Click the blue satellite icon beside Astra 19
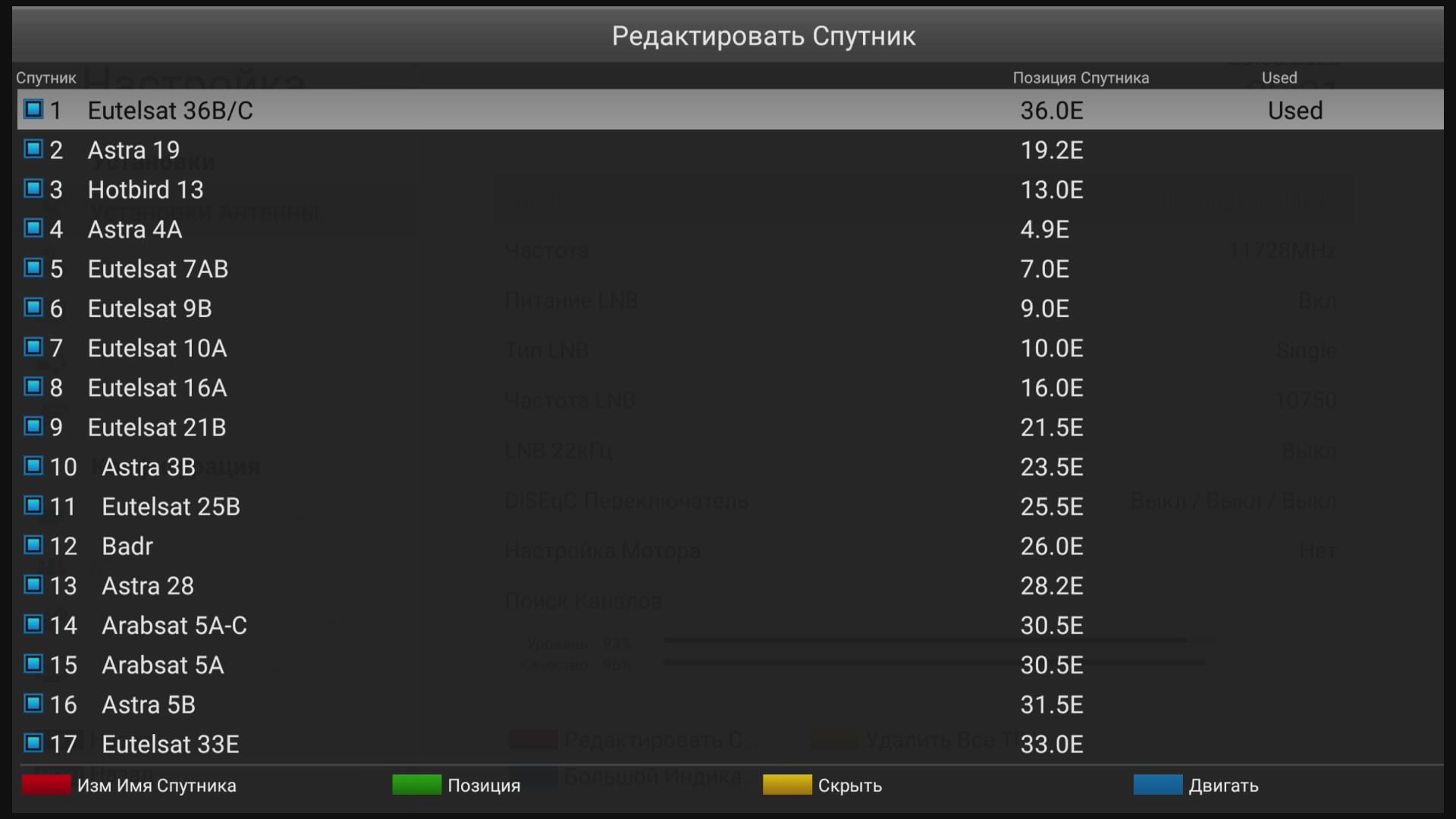1456x819 pixels. [x=33, y=149]
